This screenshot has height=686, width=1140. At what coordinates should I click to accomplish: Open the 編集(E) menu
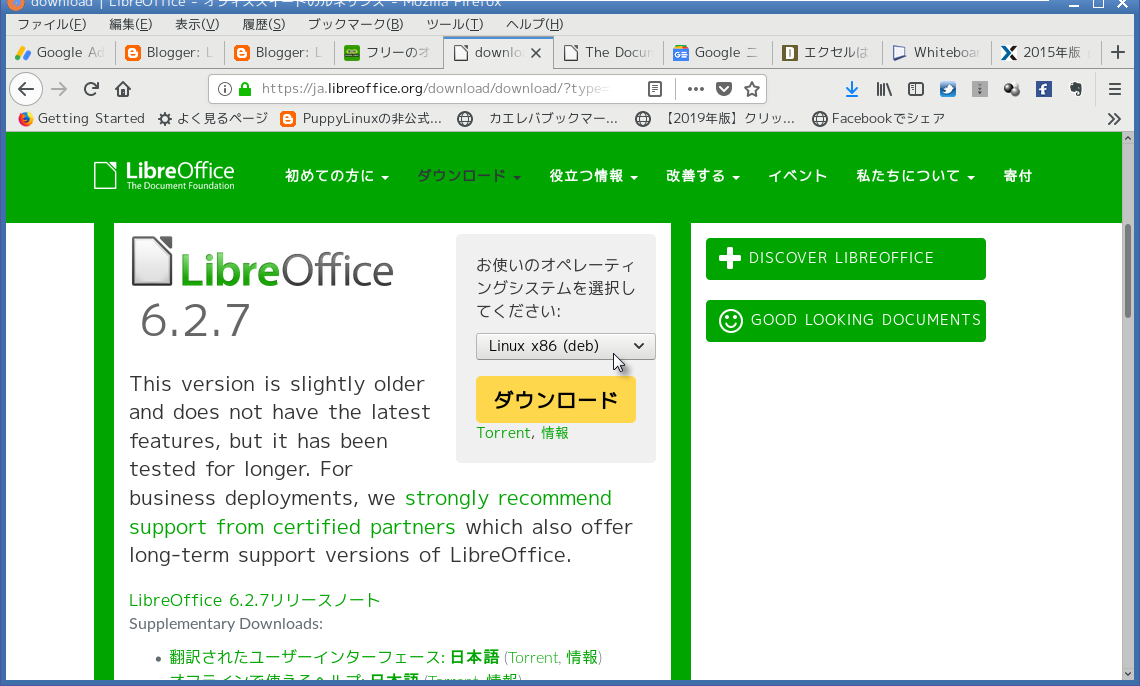pos(130,24)
